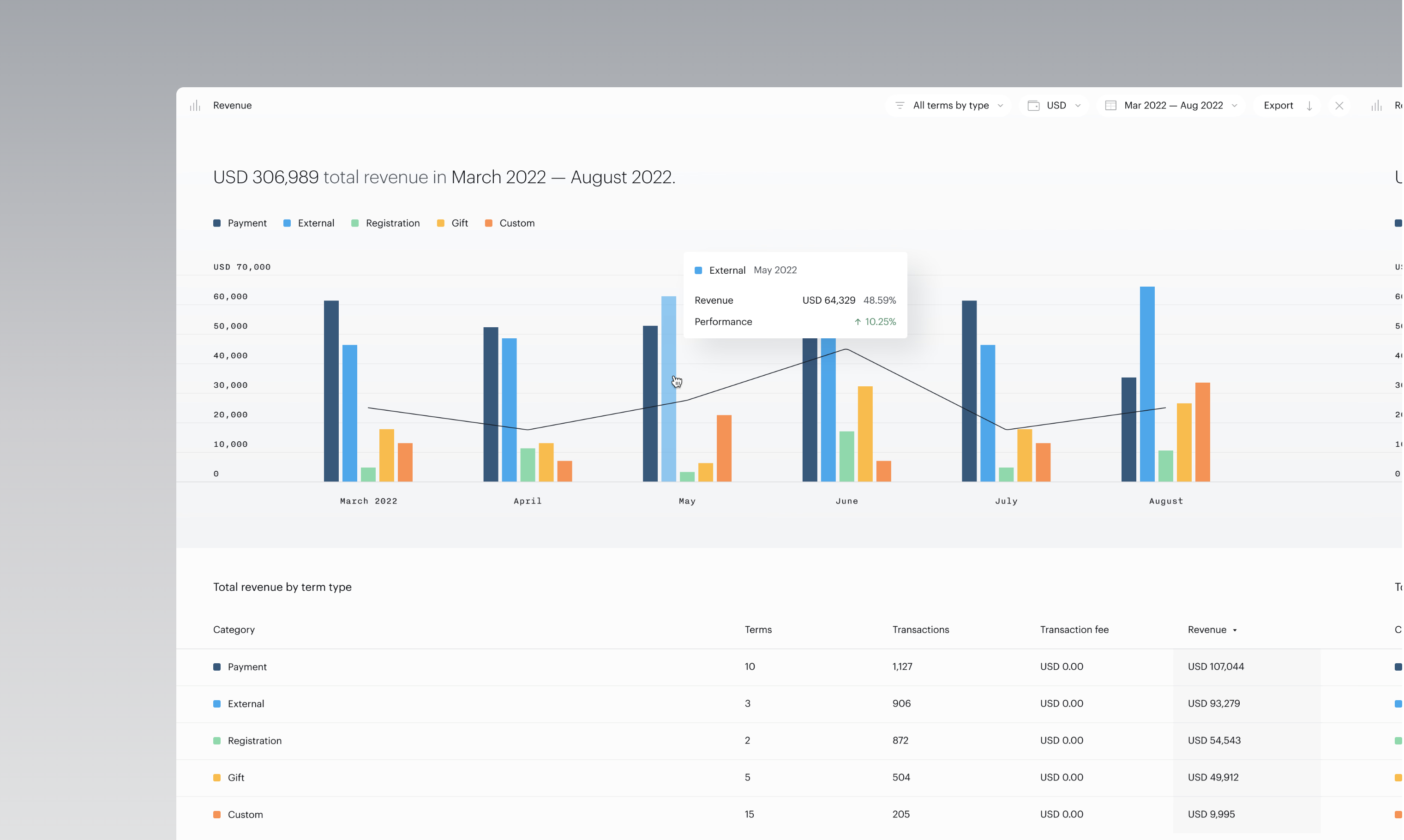Viewport: 1404px width, 840px height.
Task: Sort by the Revenue column header
Action: point(1208,630)
